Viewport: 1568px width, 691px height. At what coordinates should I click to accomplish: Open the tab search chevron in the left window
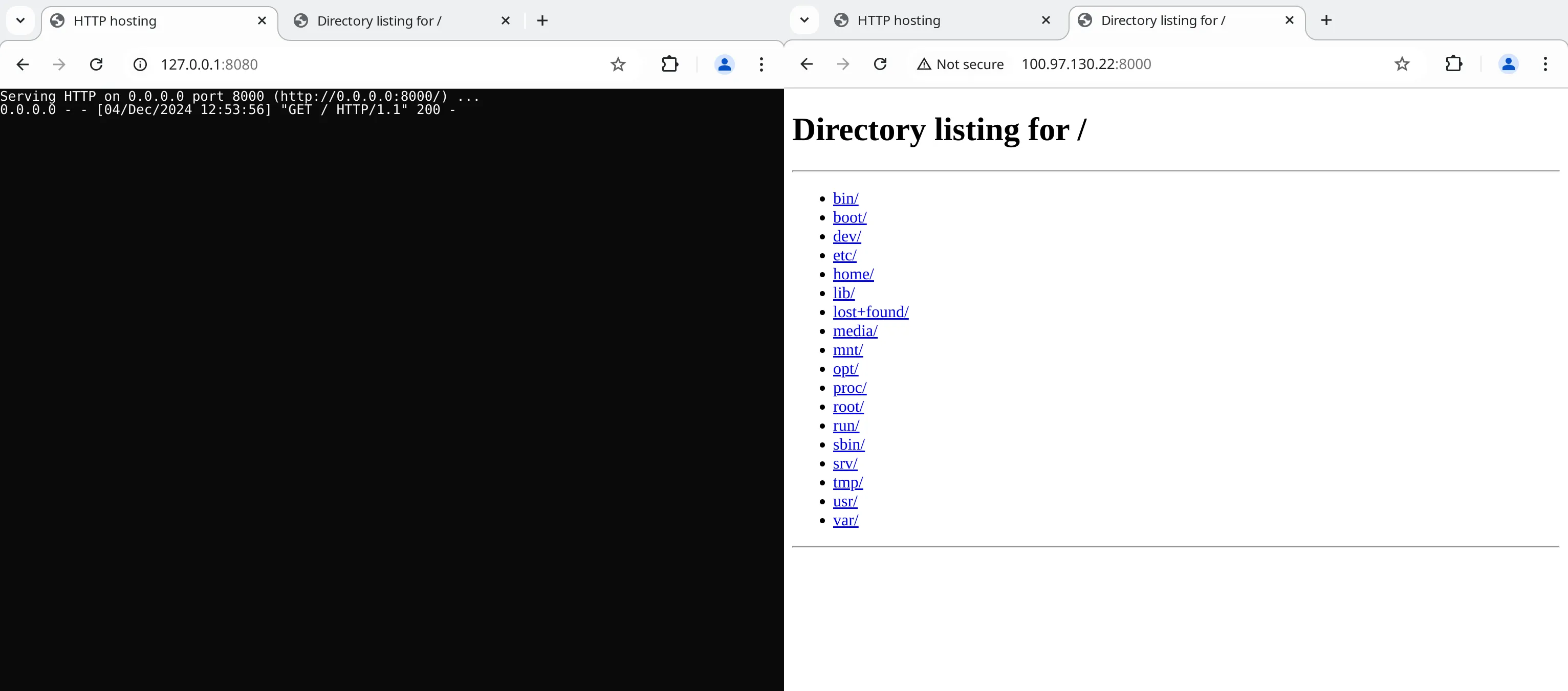(x=20, y=20)
